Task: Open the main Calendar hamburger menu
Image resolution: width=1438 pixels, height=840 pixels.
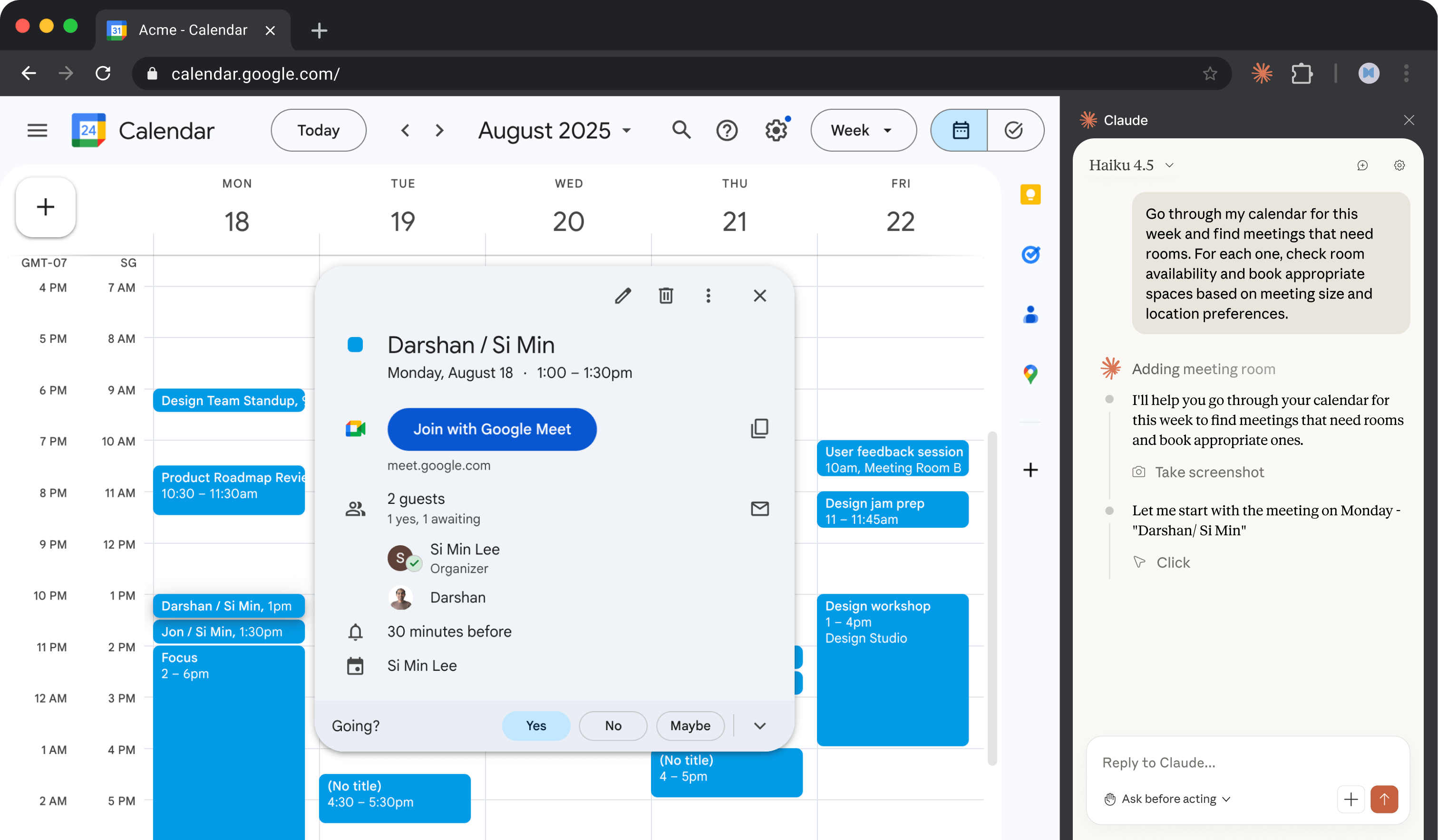Action: pyautogui.click(x=37, y=130)
